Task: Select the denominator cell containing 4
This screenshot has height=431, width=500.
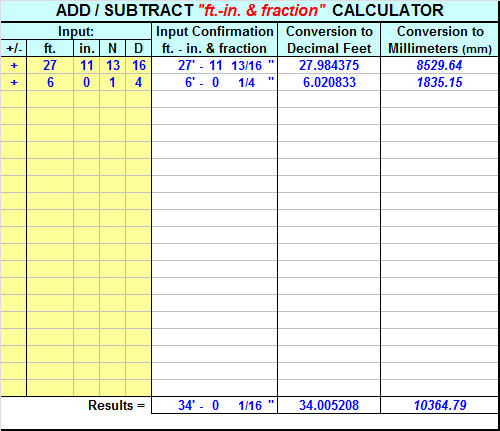Action: click(x=139, y=82)
